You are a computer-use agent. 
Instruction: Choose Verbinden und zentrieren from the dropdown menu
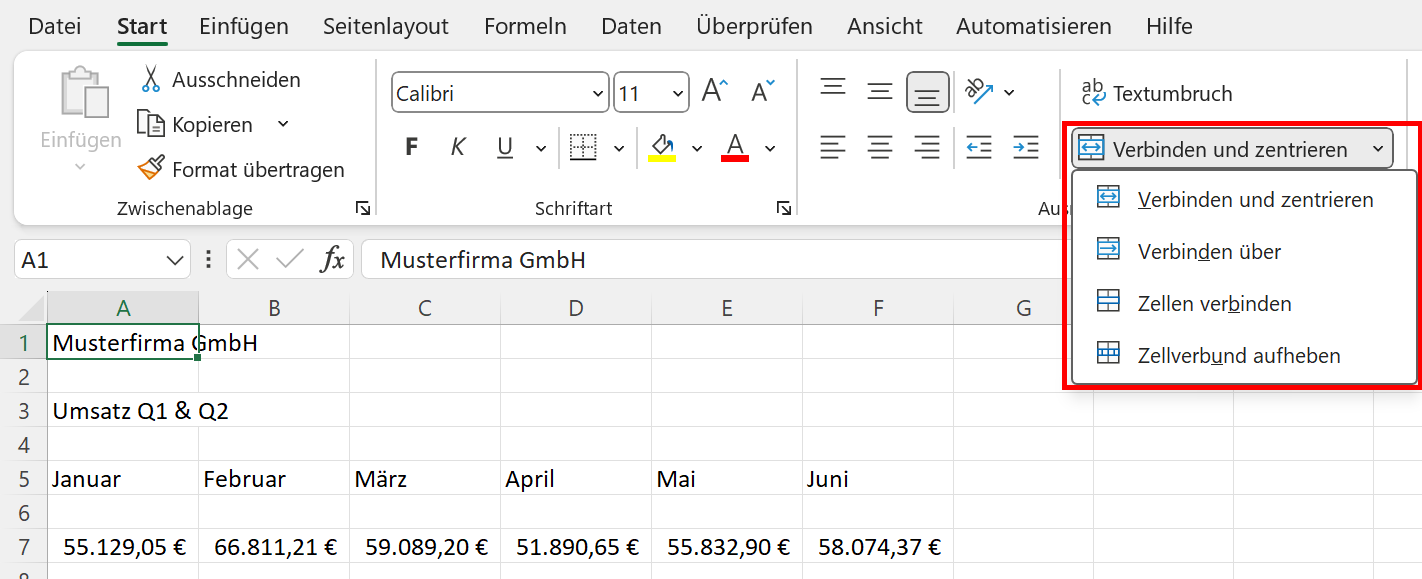pyautogui.click(x=1244, y=199)
